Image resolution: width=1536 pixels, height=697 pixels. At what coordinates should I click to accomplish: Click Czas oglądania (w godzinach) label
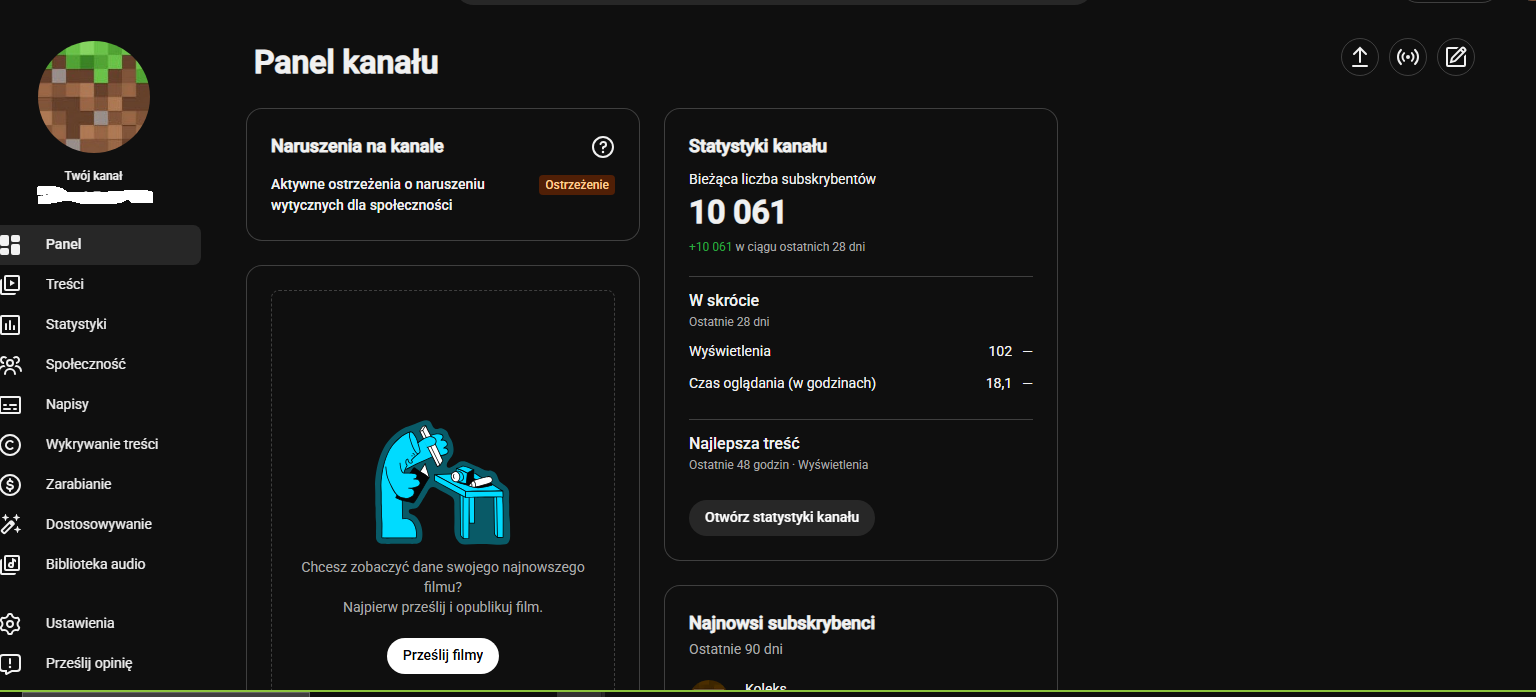[x=782, y=383]
